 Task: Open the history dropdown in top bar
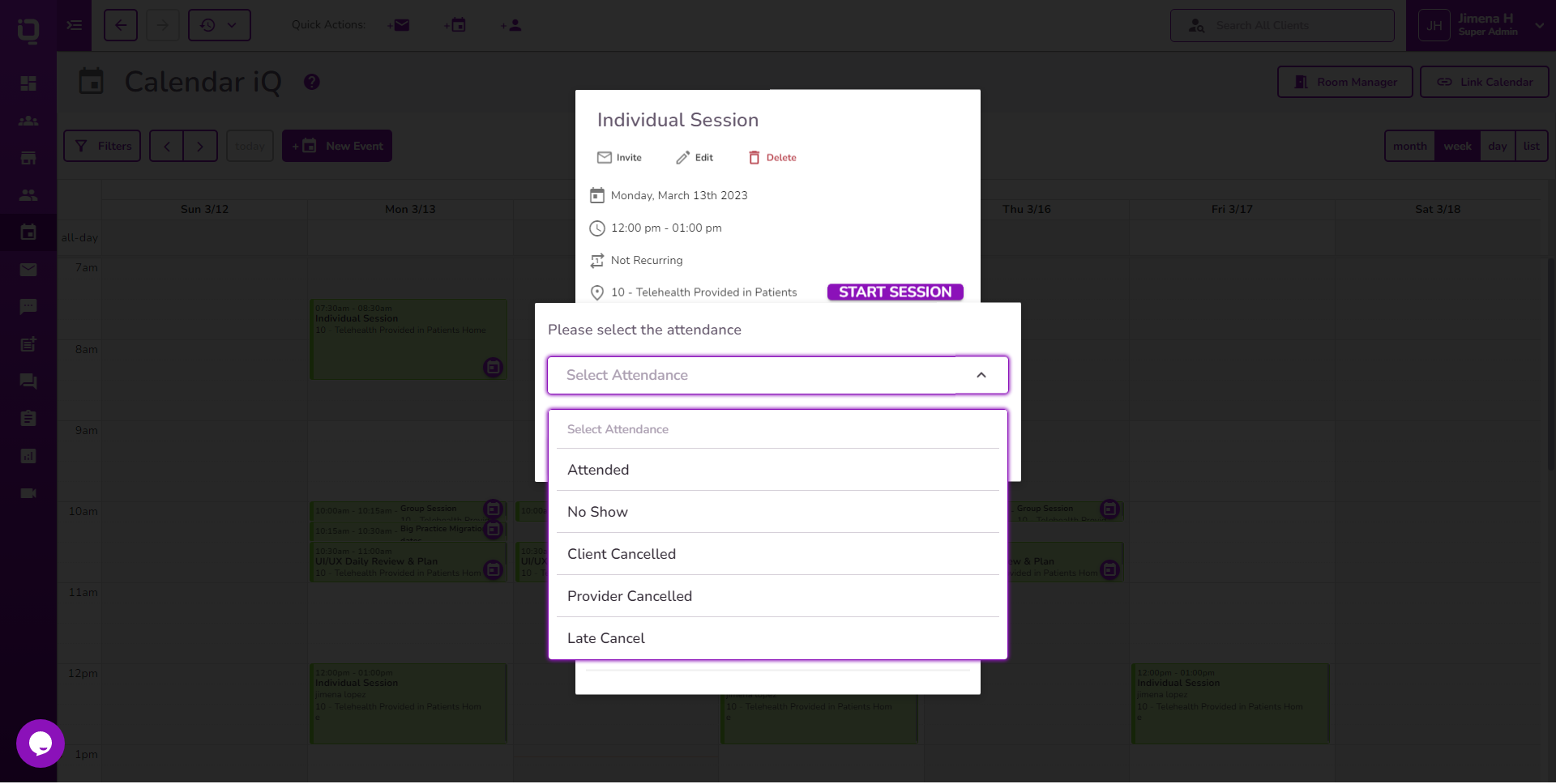click(x=220, y=25)
